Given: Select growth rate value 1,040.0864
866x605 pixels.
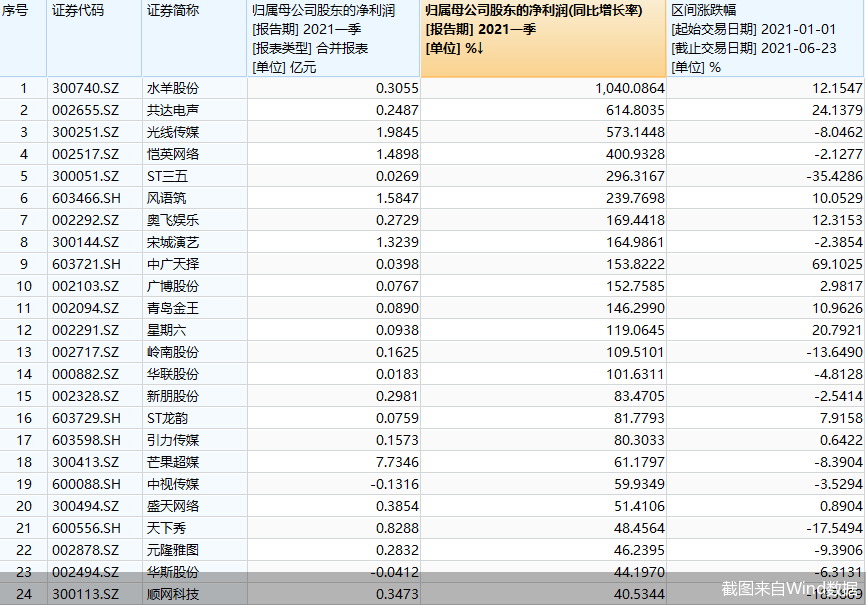Looking at the screenshot, I should [630, 88].
